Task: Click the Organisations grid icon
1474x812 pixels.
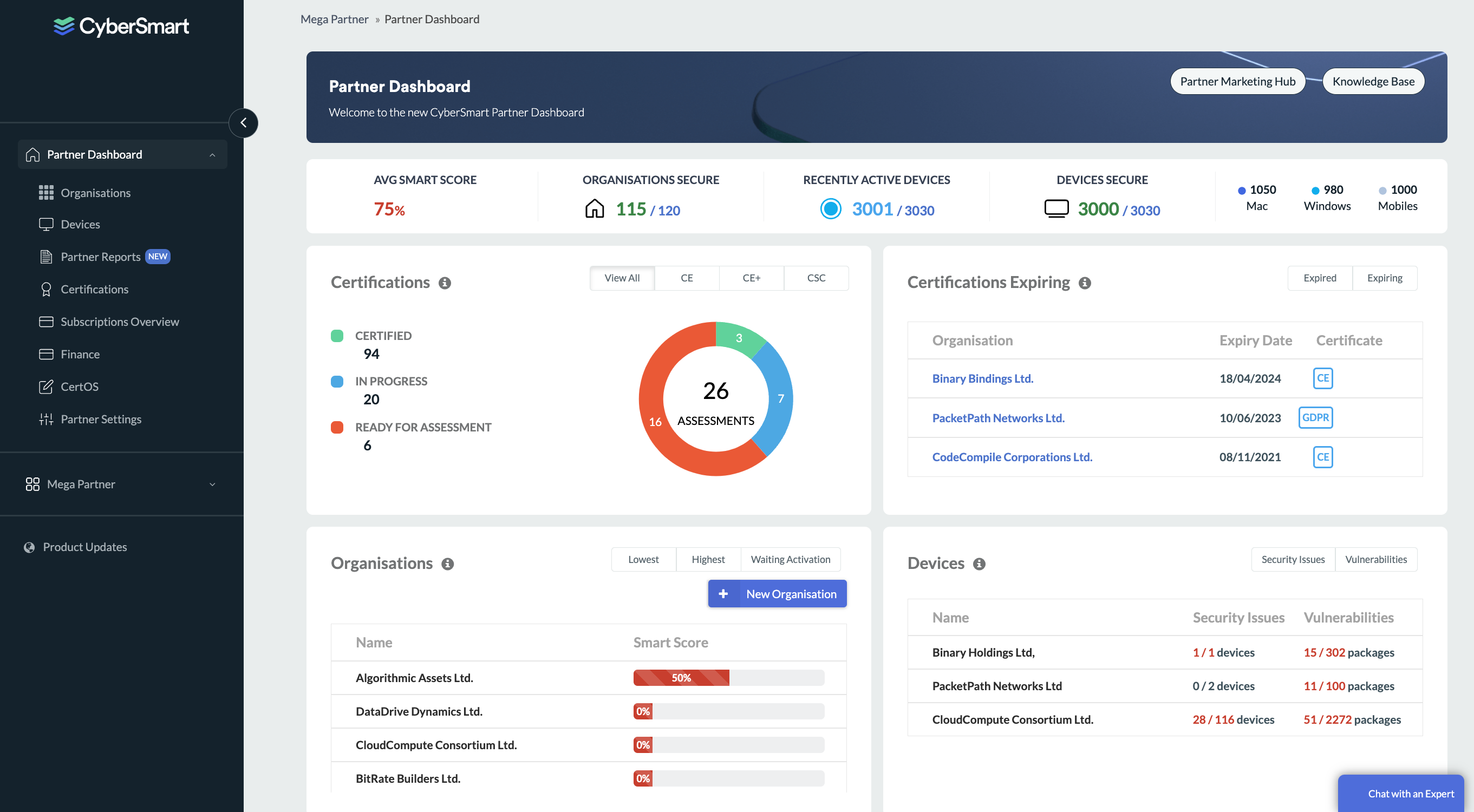Action: (x=46, y=193)
